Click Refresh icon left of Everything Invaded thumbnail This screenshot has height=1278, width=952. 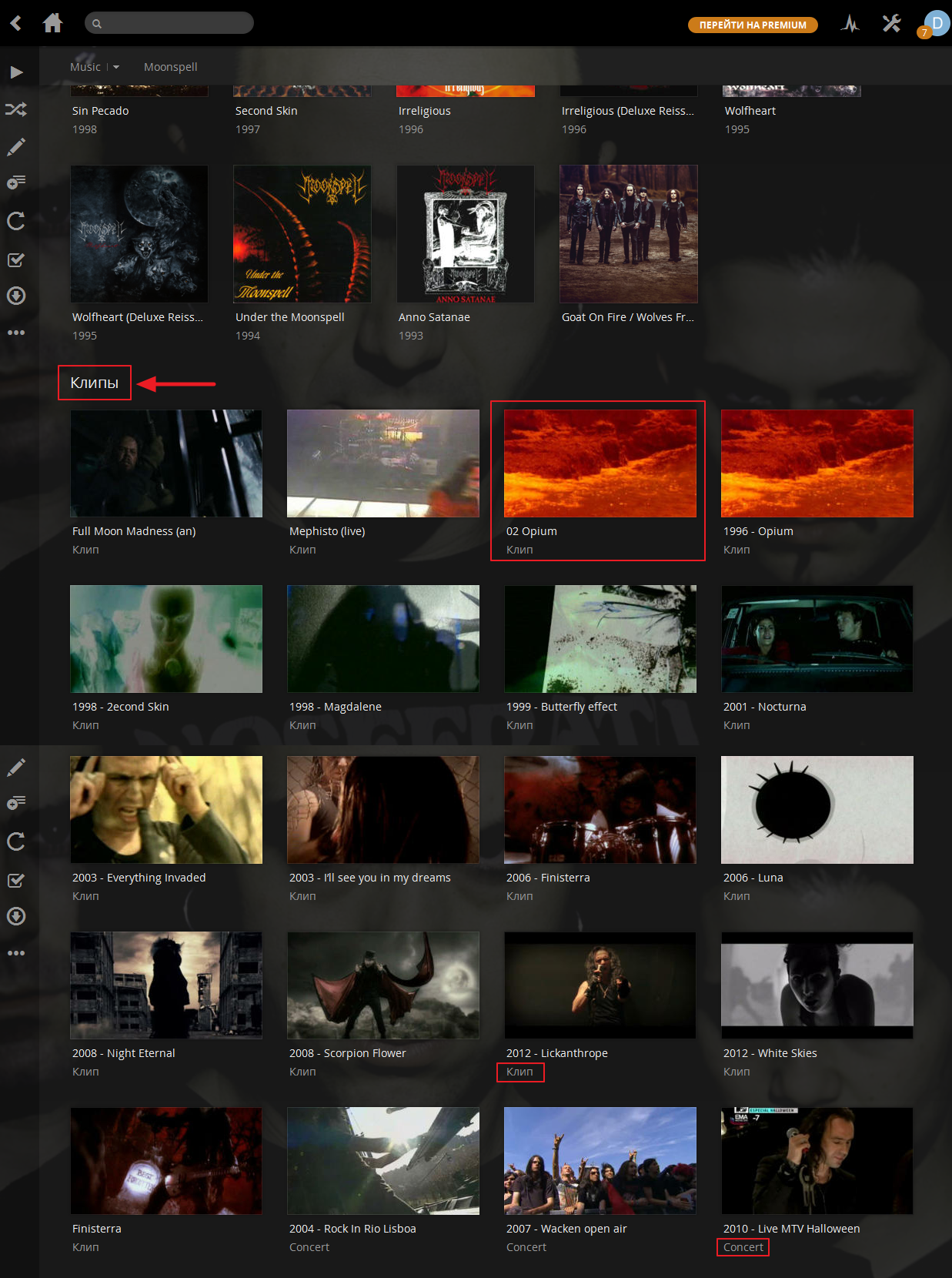pos(16,841)
